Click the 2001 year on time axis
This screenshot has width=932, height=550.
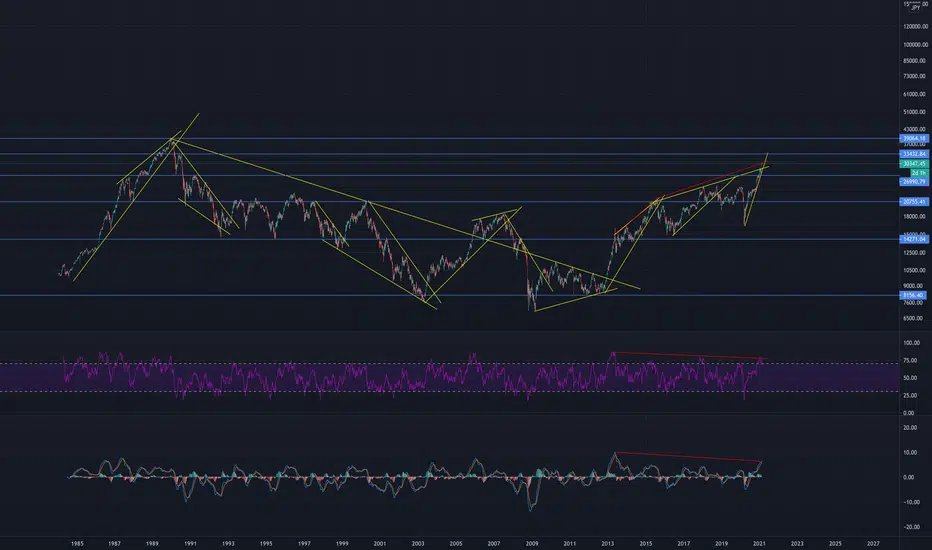tap(380, 543)
